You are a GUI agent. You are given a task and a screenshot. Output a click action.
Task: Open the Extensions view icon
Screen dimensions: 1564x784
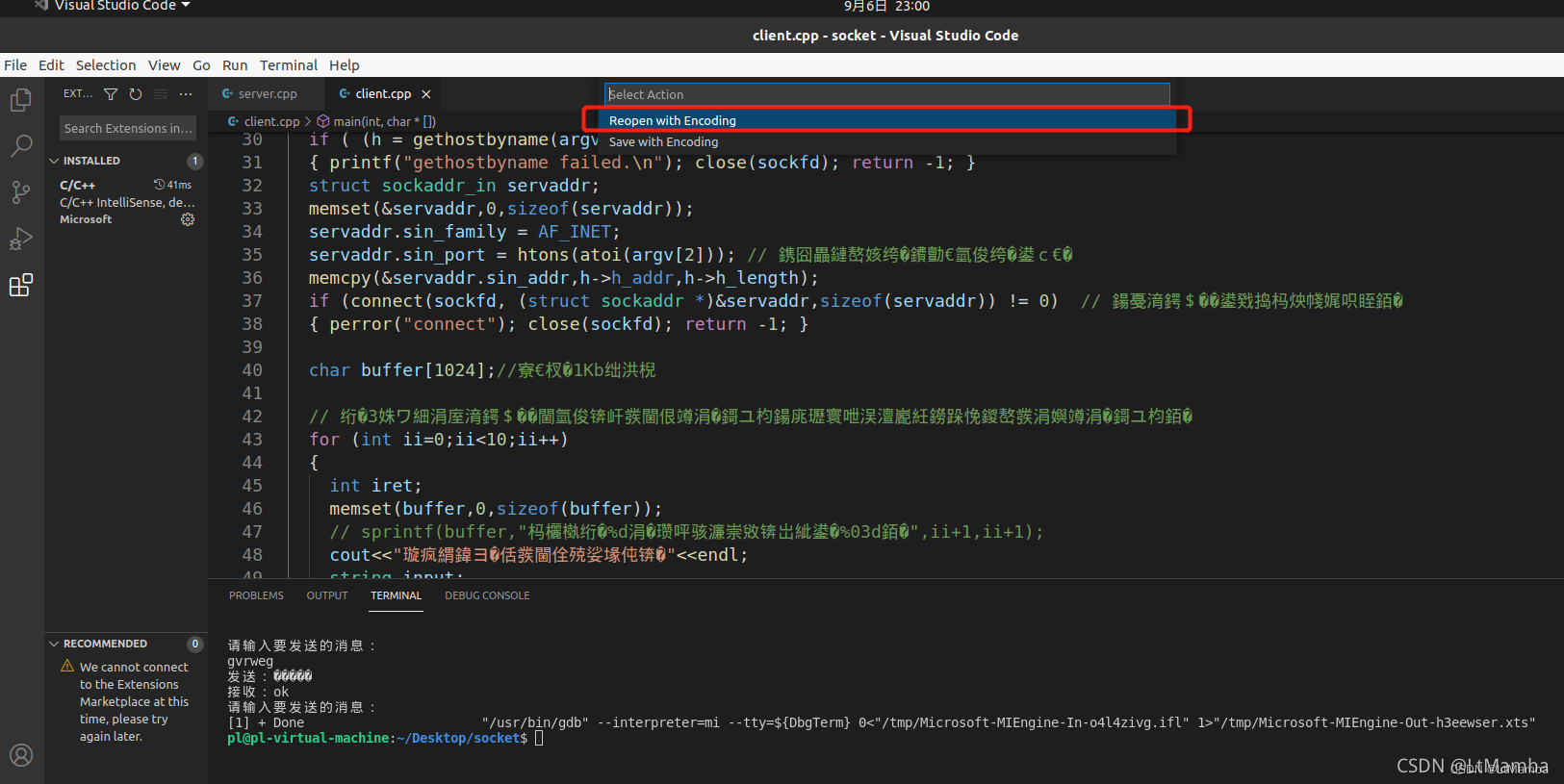click(x=21, y=285)
